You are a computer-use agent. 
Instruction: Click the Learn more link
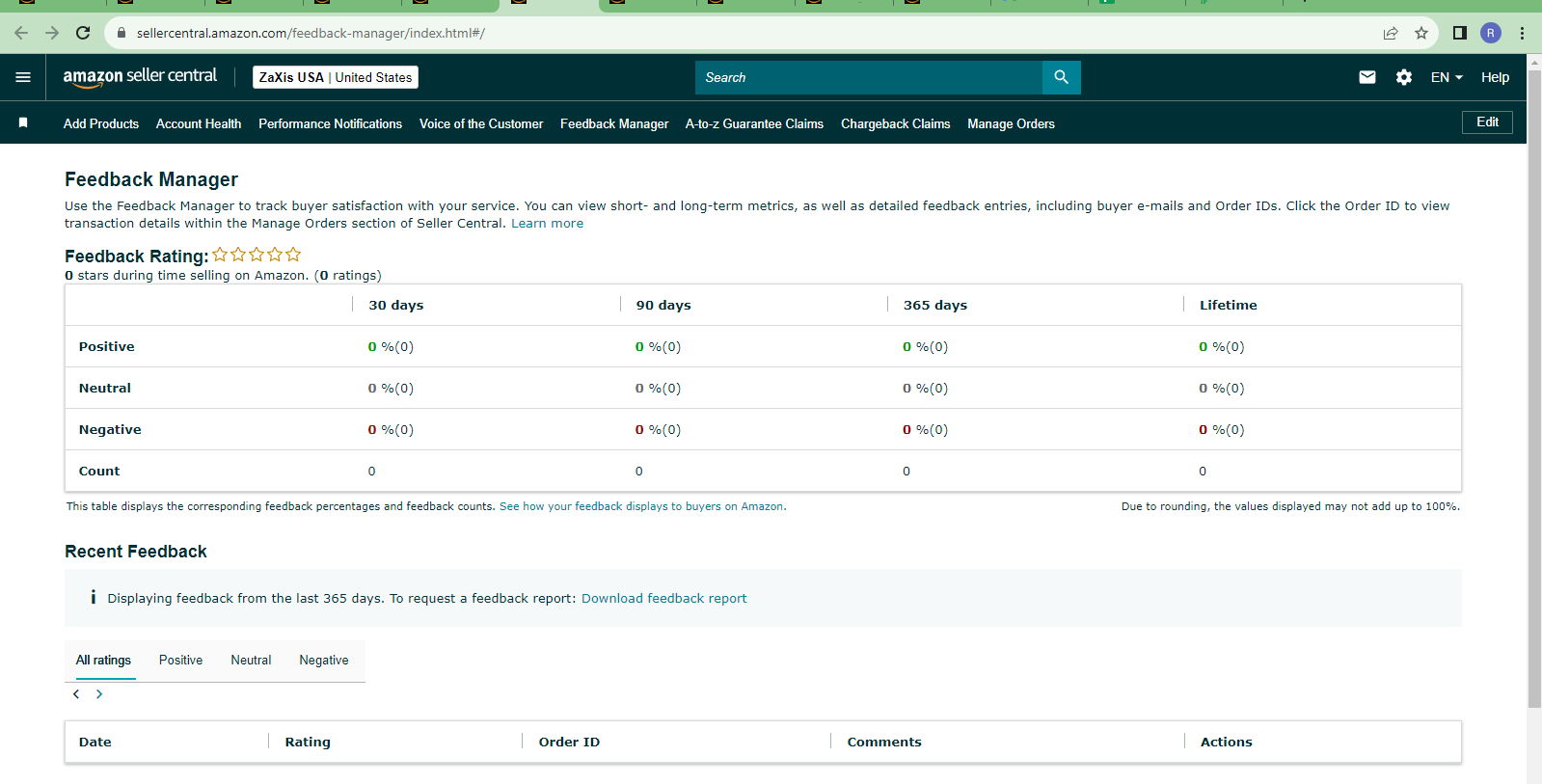pos(547,224)
